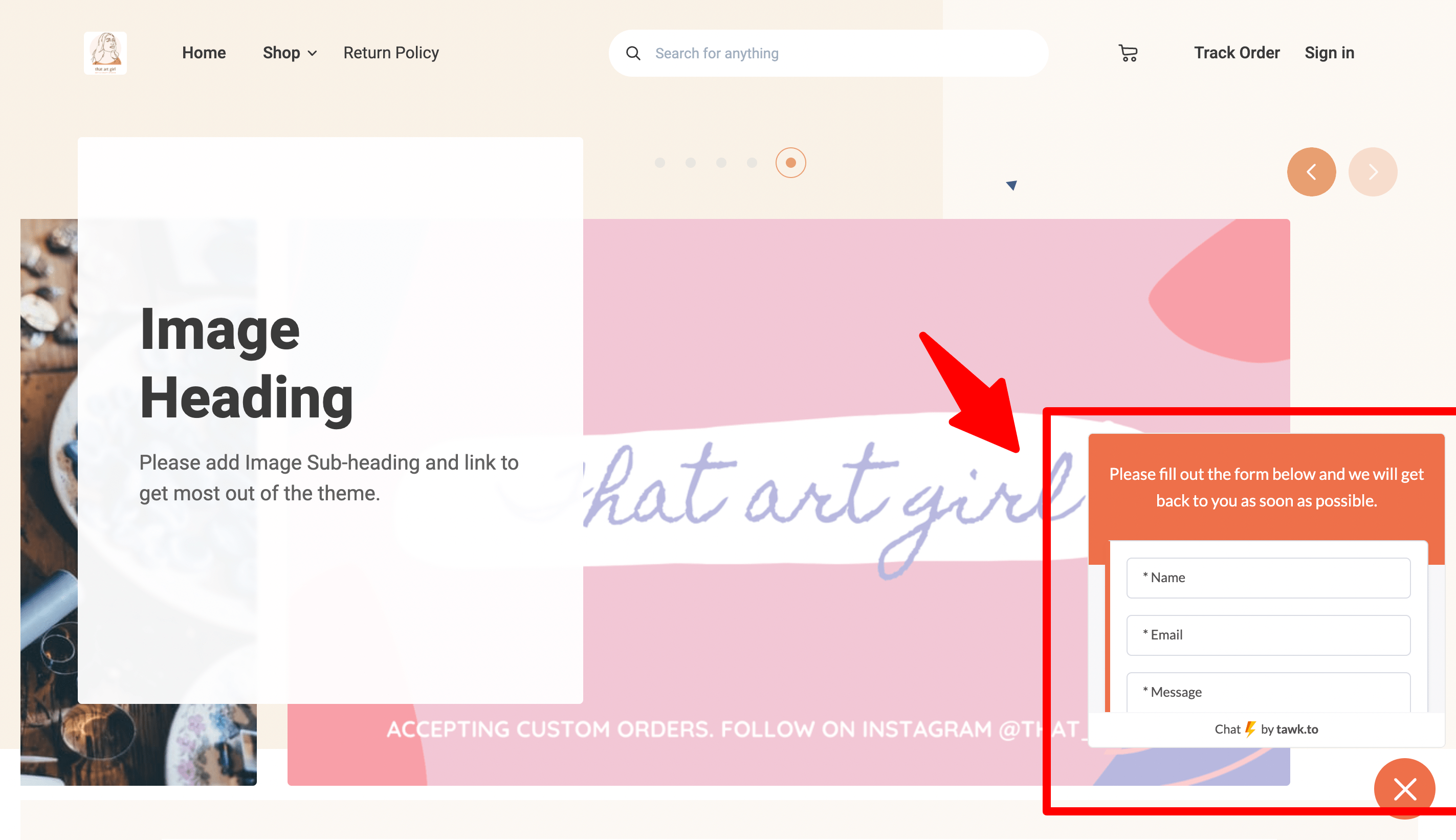Open the Home menu item

[204, 52]
